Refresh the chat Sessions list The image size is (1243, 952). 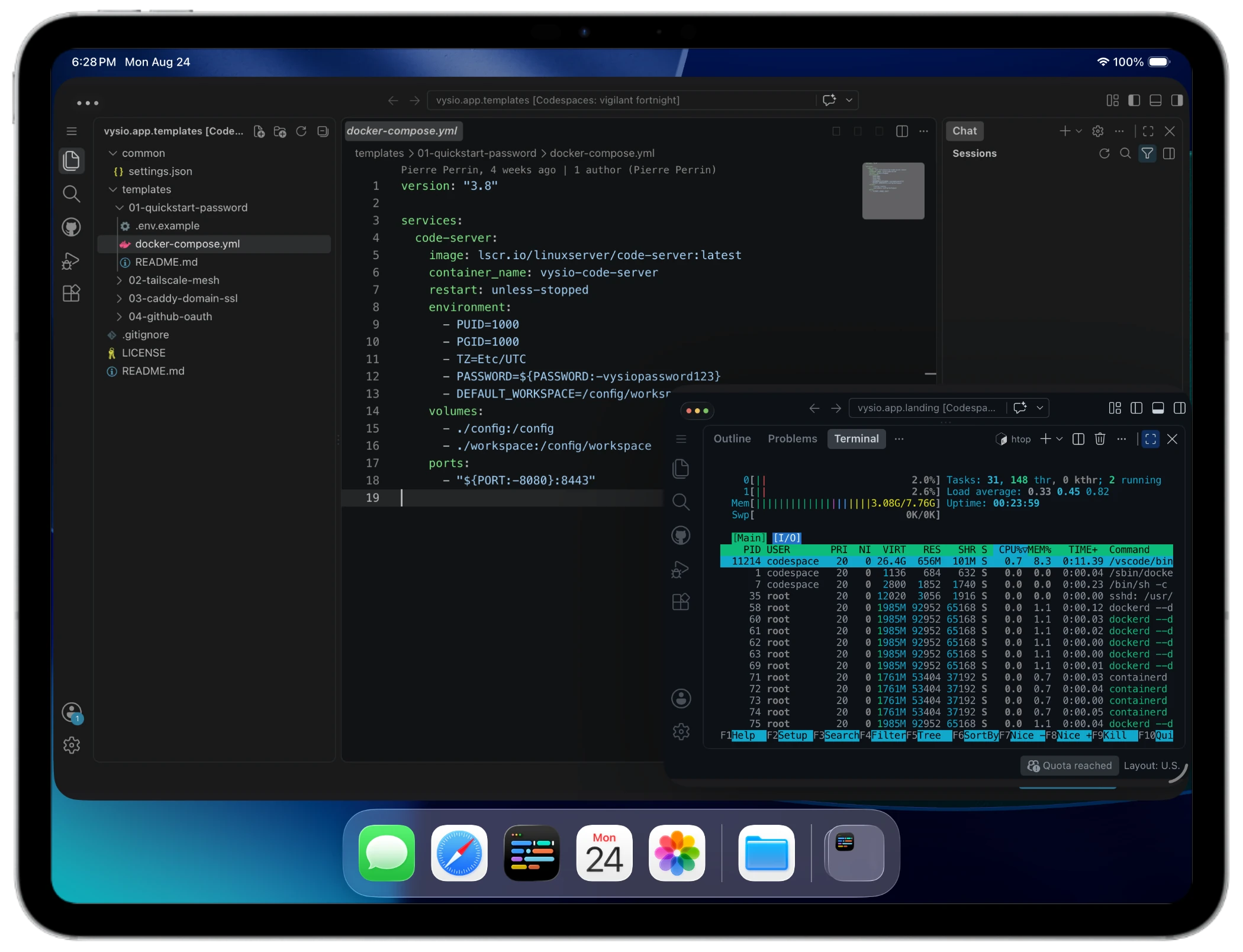[x=1104, y=154]
